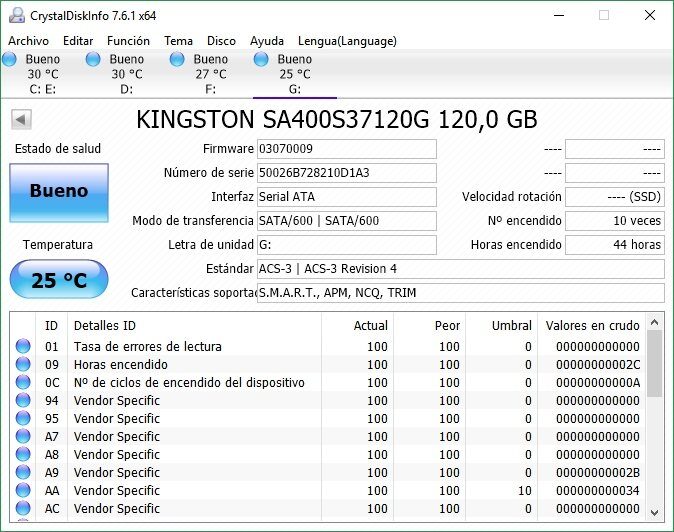Click status orb for attribute A7
The width and height of the screenshot is (674, 532).
(x=23, y=436)
